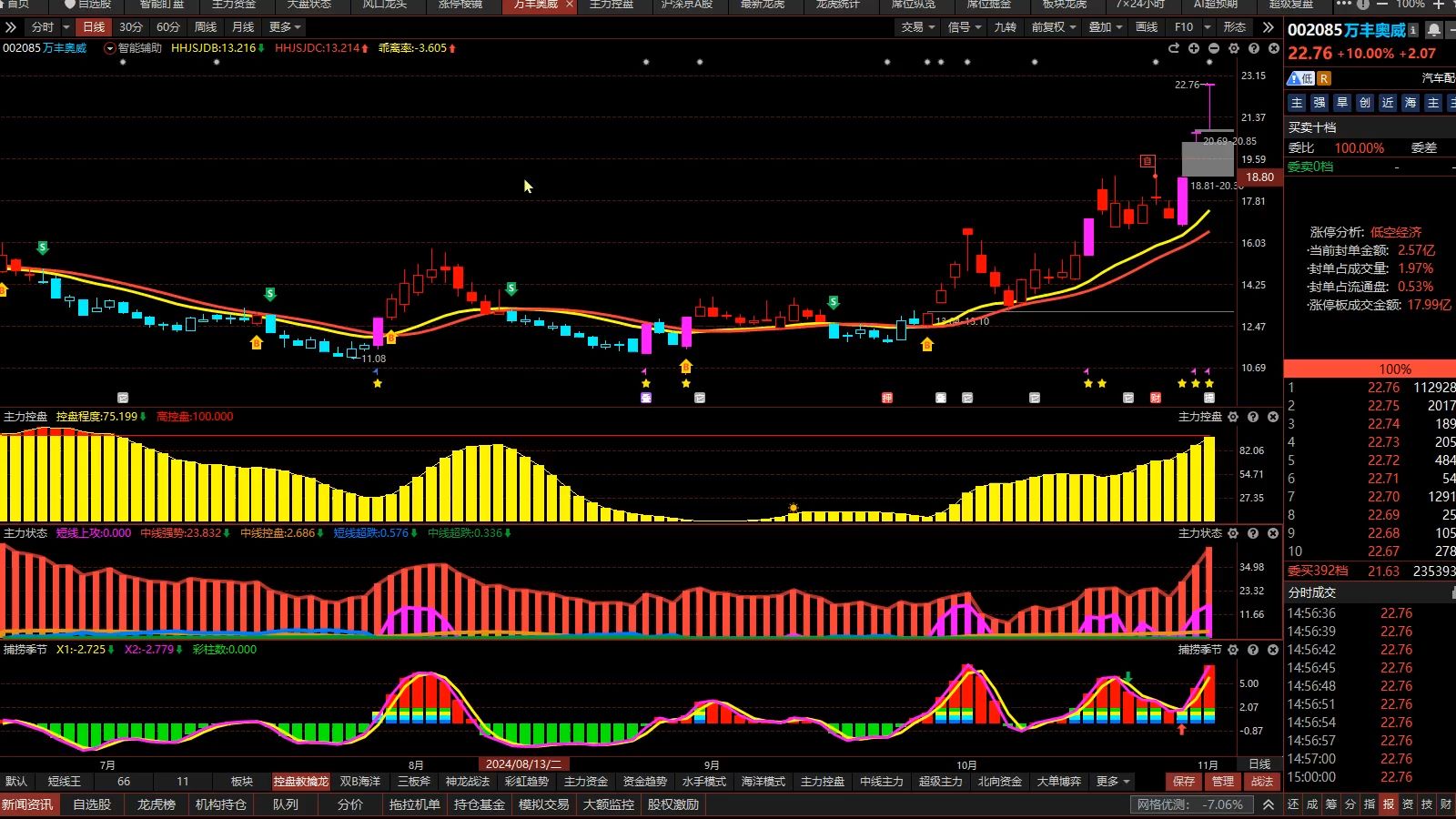Click the 战法 button
1456x819 pixels.
tap(1262, 782)
